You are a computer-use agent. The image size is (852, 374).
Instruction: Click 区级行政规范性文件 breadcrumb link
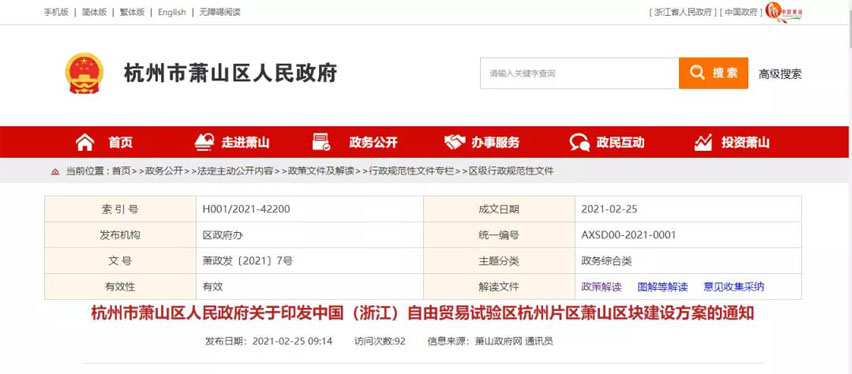[511, 171]
